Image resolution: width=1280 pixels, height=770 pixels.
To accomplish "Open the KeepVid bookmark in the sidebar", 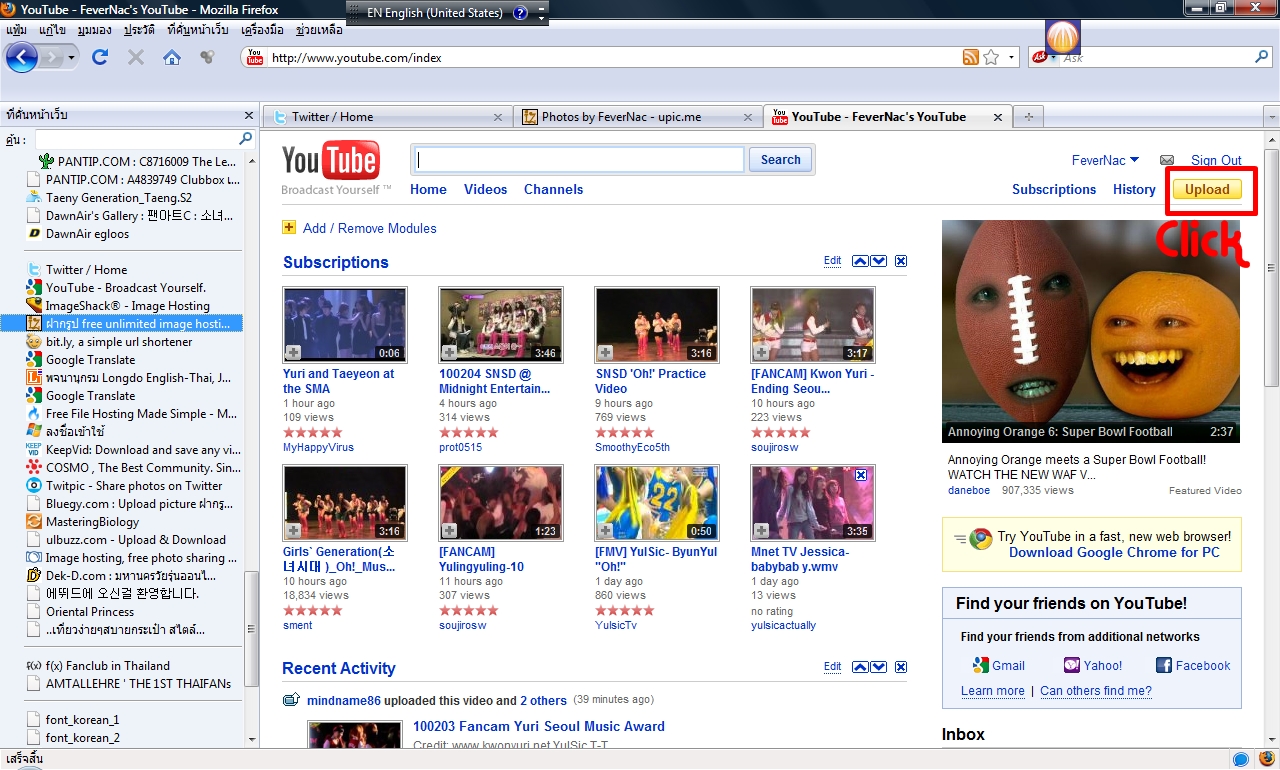I will click(x=133, y=450).
